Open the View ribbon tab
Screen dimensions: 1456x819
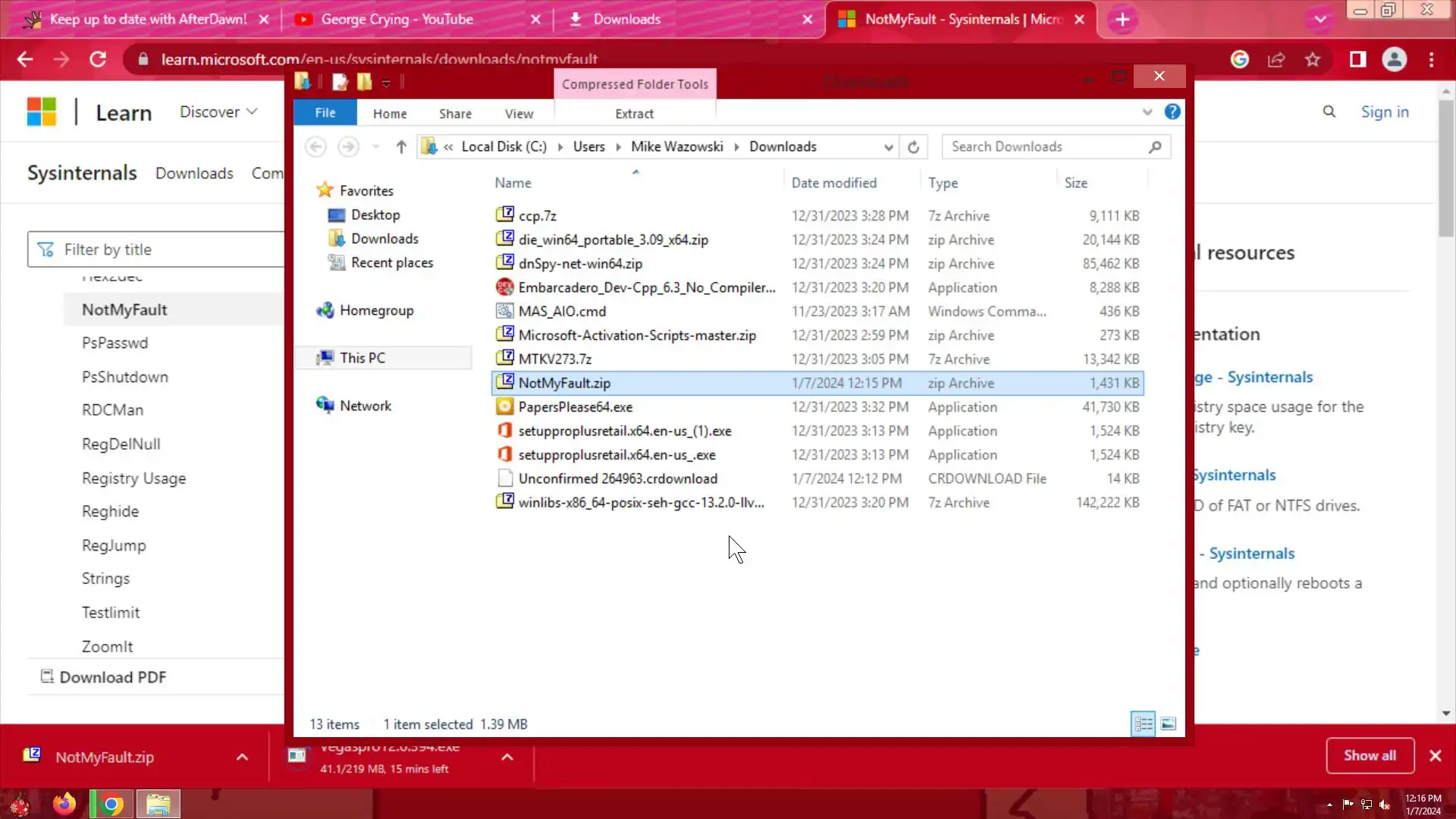(519, 114)
